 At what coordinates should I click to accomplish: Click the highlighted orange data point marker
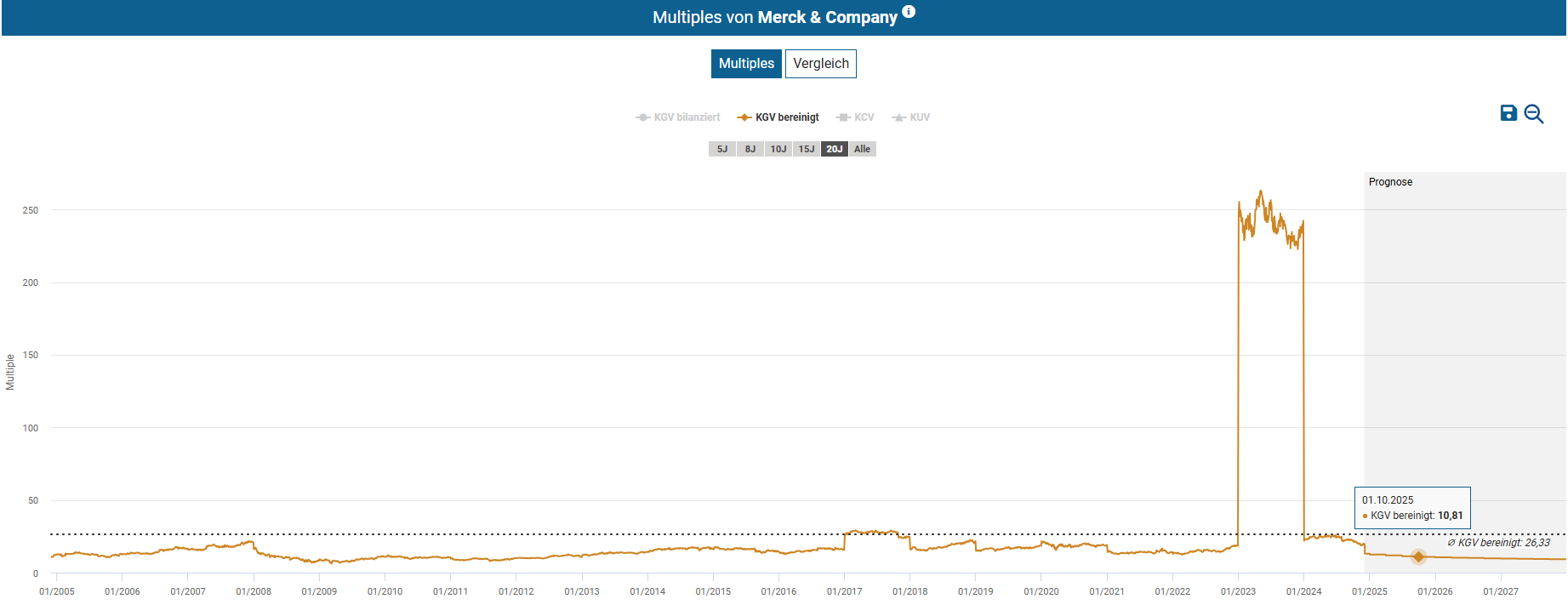(x=1418, y=556)
